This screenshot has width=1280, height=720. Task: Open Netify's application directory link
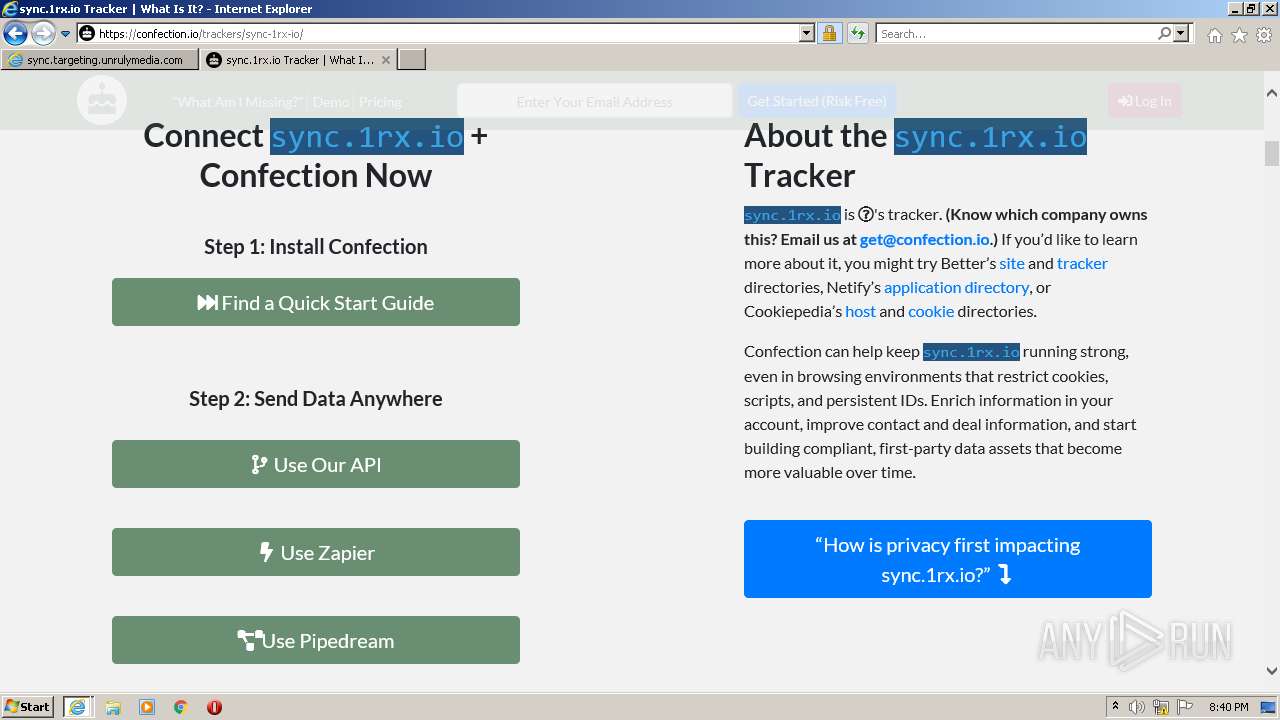click(x=956, y=287)
